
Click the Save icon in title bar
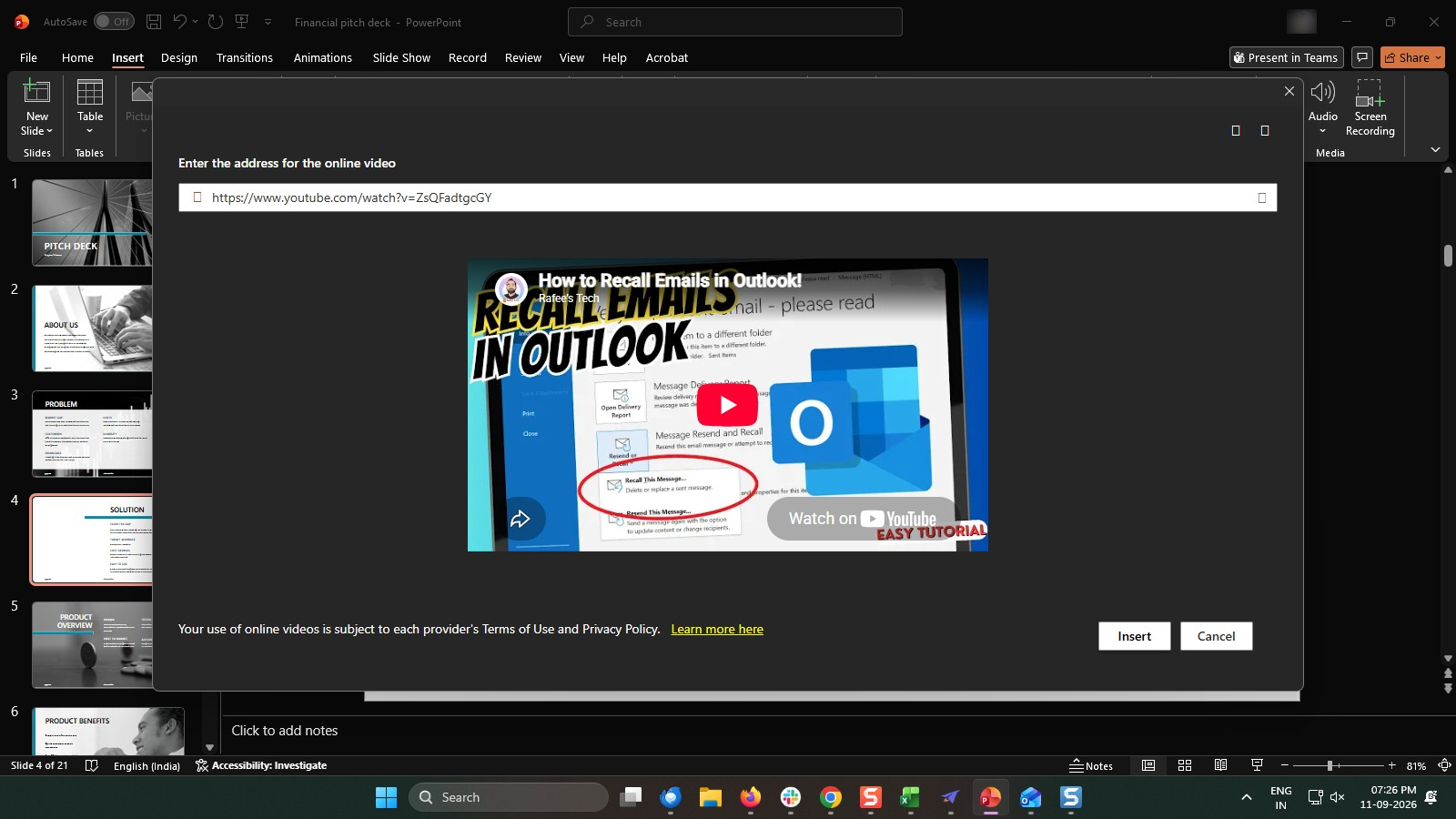[154, 22]
